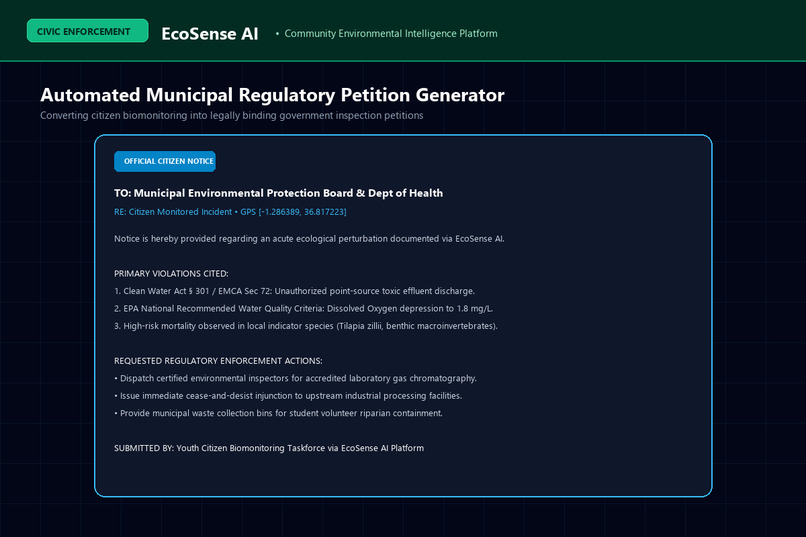Click the EcoSense AI title
Screen dimensions: 806x537
pos(210,33)
